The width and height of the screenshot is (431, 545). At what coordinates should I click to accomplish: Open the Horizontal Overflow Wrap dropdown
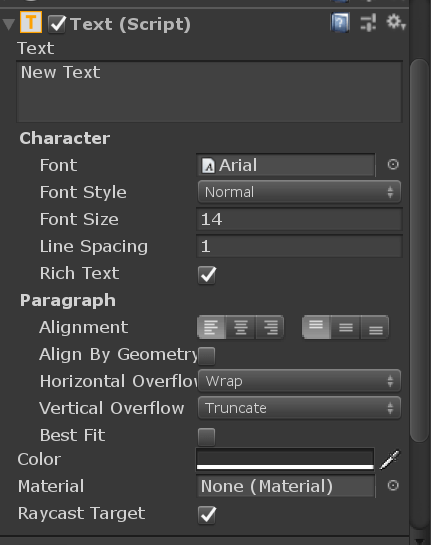click(x=299, y=381)
